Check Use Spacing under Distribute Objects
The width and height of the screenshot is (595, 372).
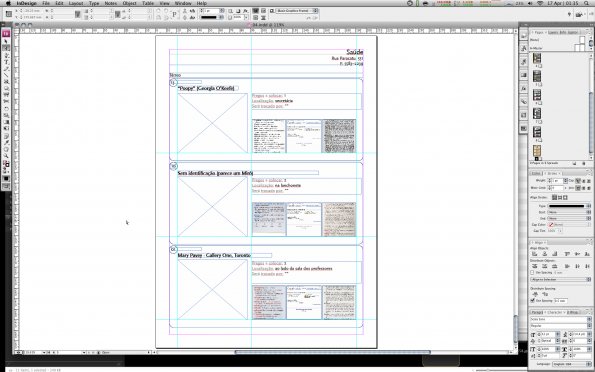point(532,273)
